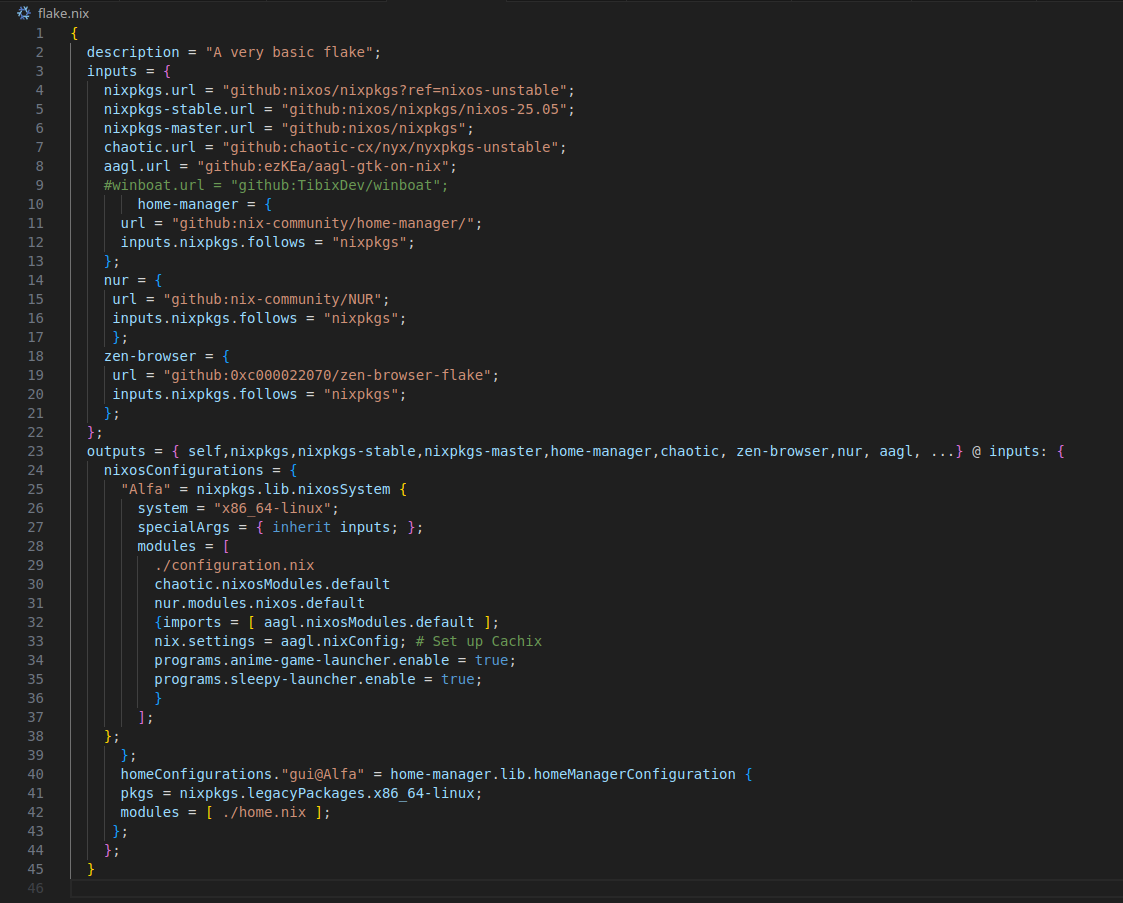Click home-manager.lib.homeManagerConfiguration on line 40

pos(563,774)
